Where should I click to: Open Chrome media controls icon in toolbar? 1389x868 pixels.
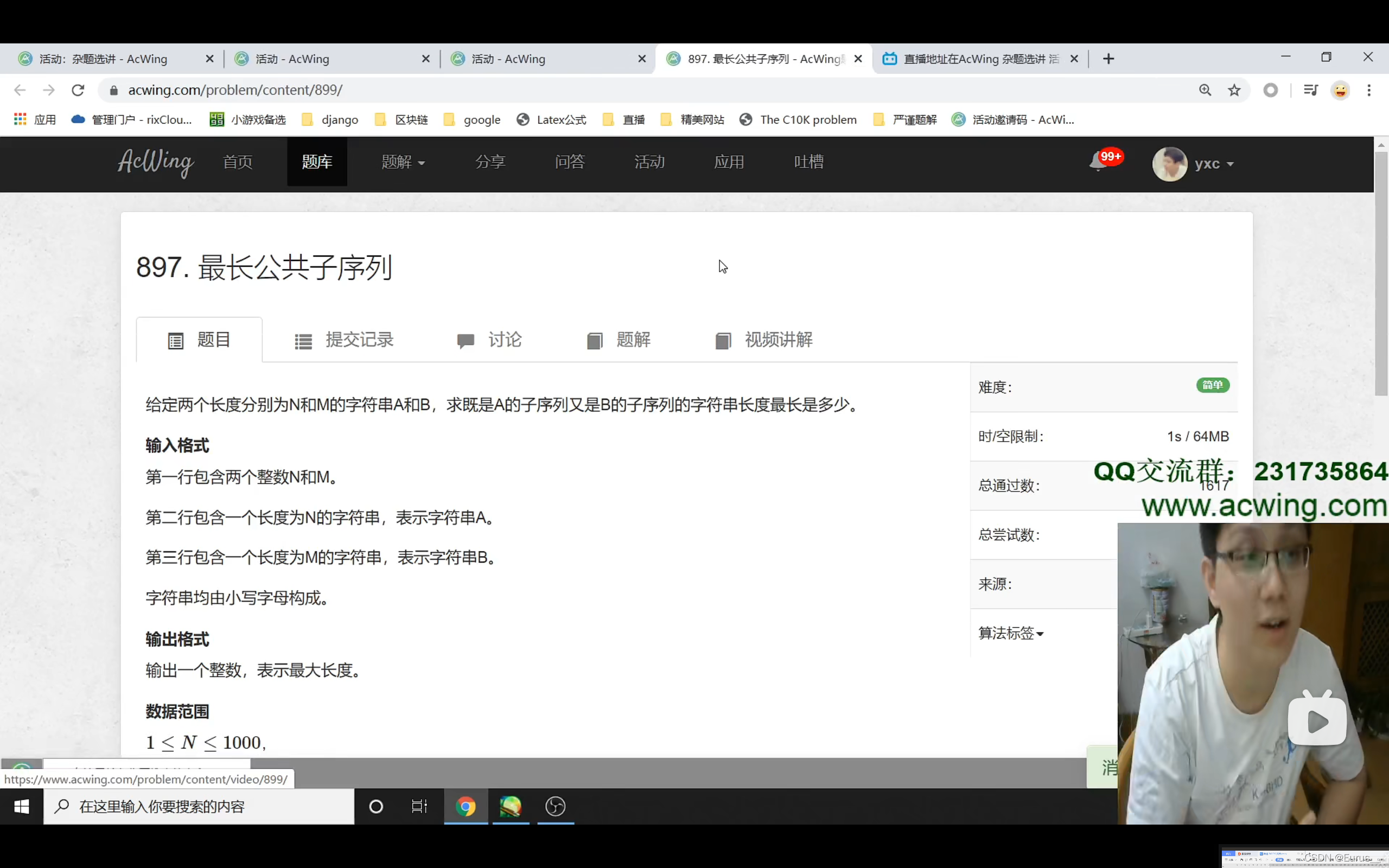[x=1311, y=90]
